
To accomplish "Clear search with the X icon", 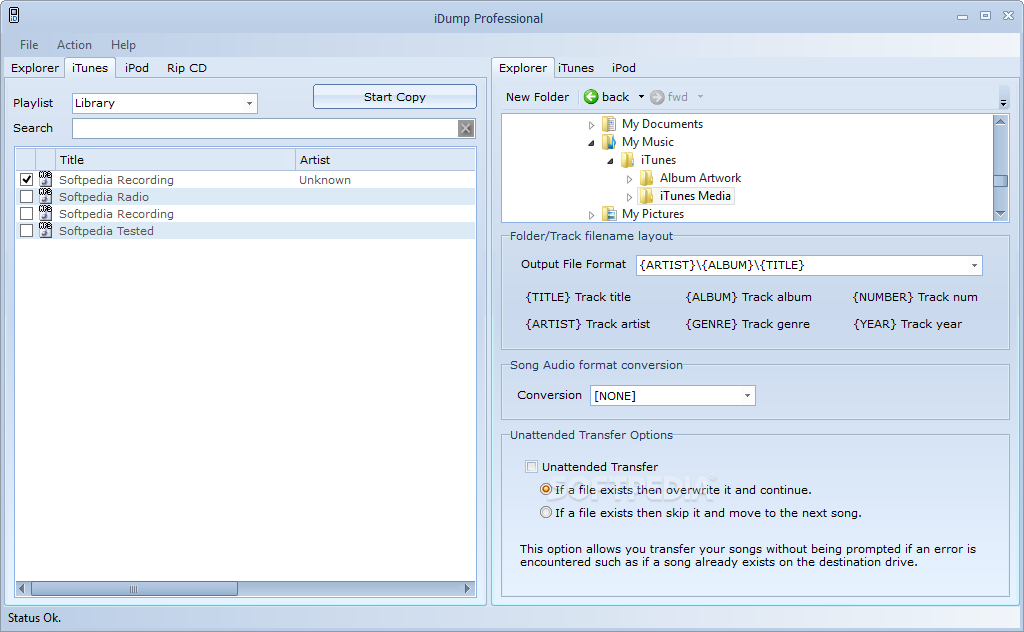I will click(466, 129).
